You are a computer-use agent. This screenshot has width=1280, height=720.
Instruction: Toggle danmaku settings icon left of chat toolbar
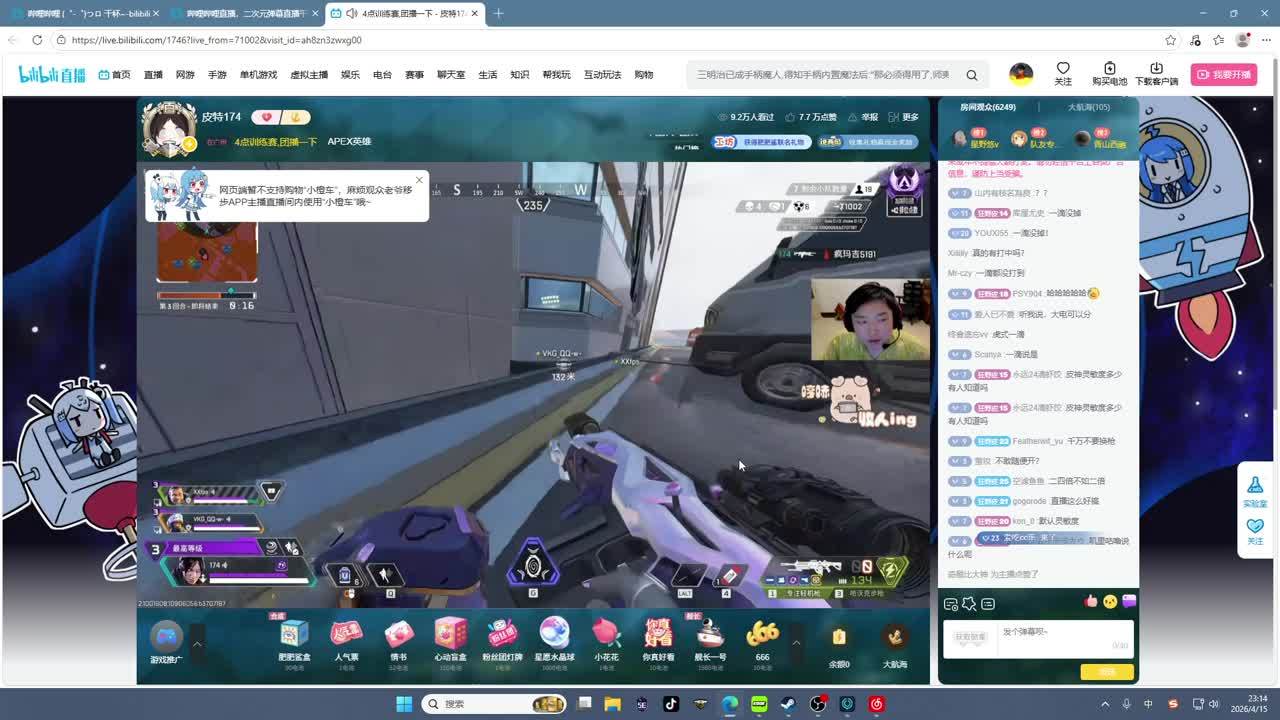(950, 604)
